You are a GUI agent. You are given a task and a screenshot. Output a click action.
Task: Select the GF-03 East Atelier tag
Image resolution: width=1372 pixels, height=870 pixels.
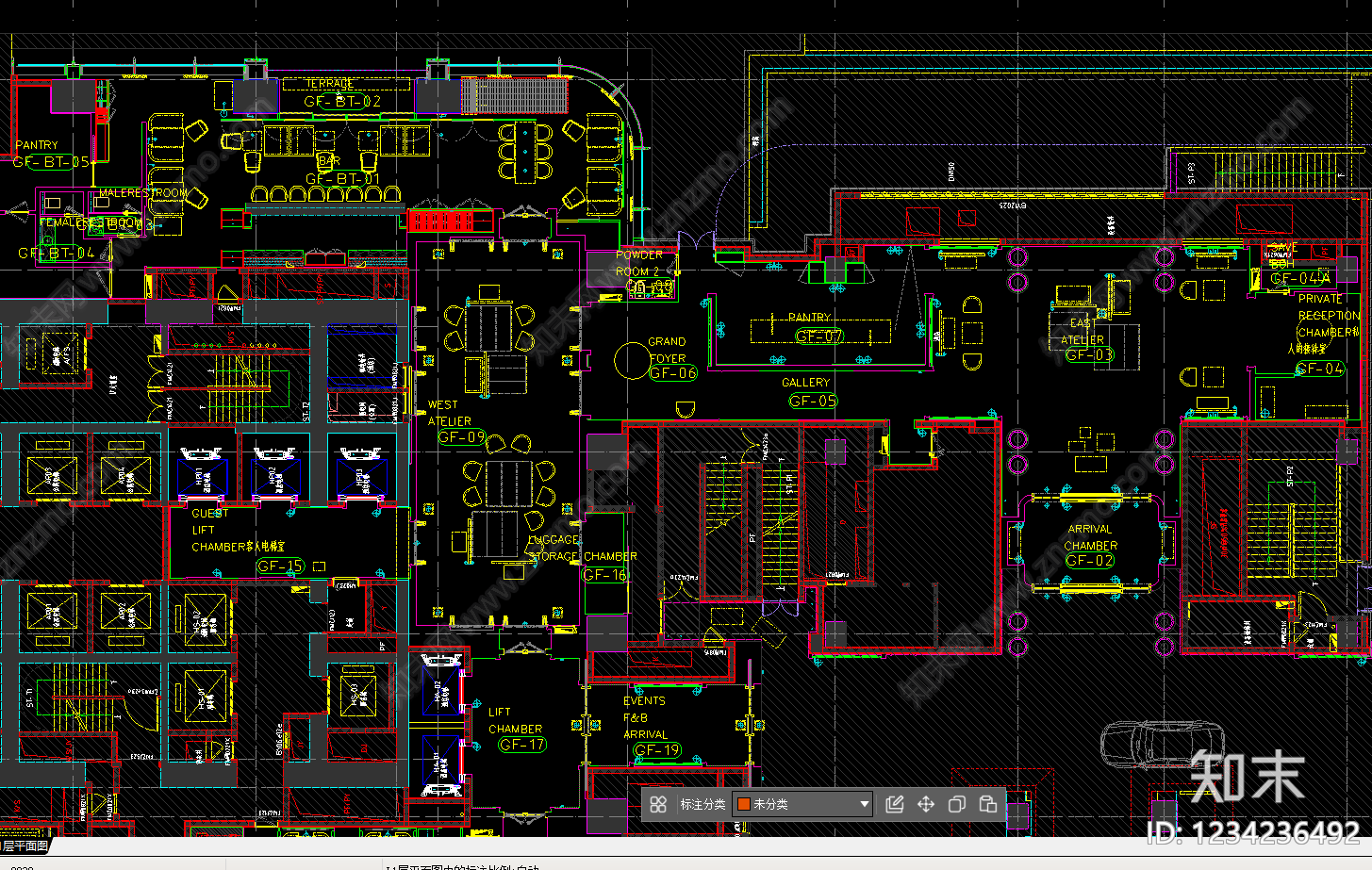coord(1089,355)
